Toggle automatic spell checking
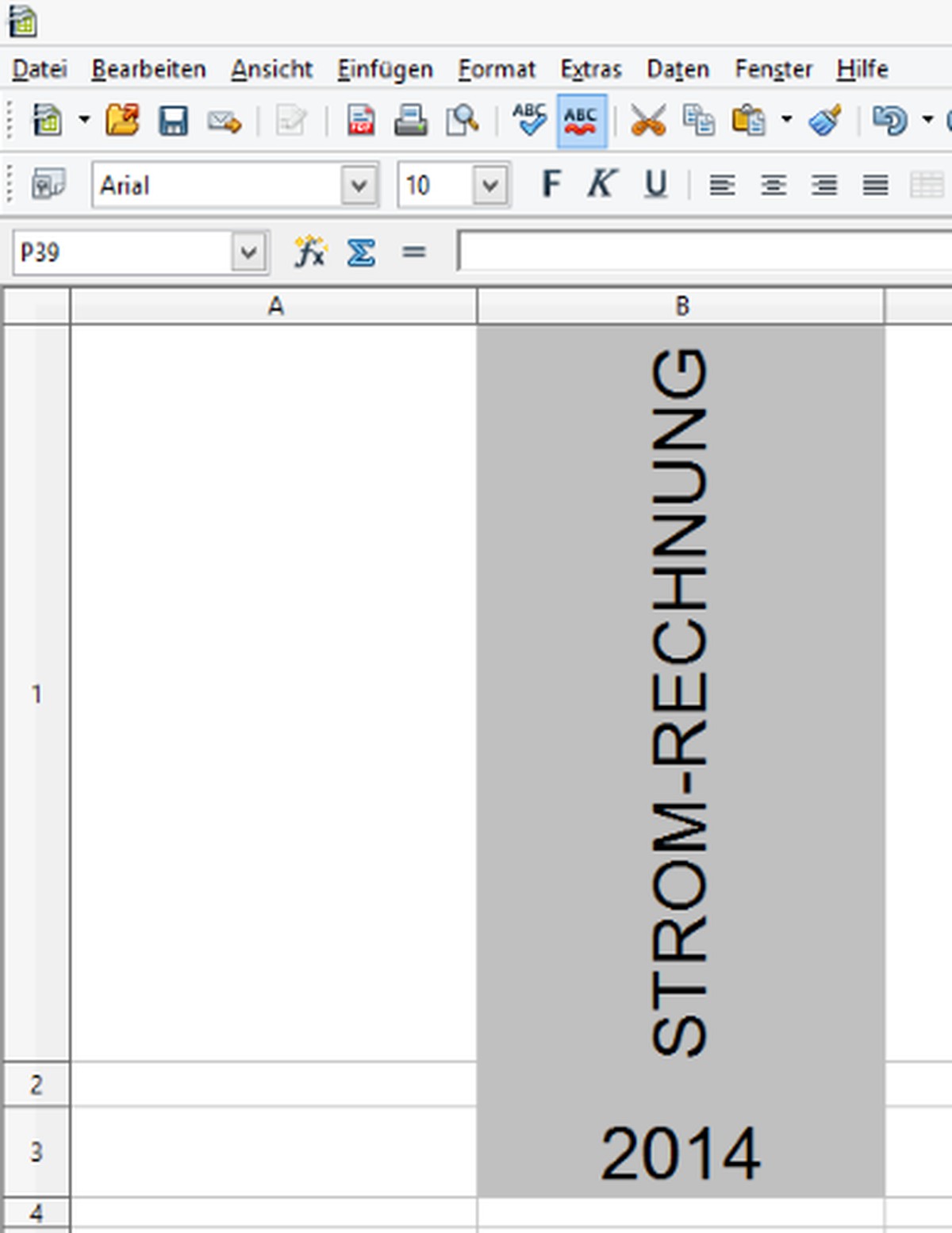 [582, 121]
